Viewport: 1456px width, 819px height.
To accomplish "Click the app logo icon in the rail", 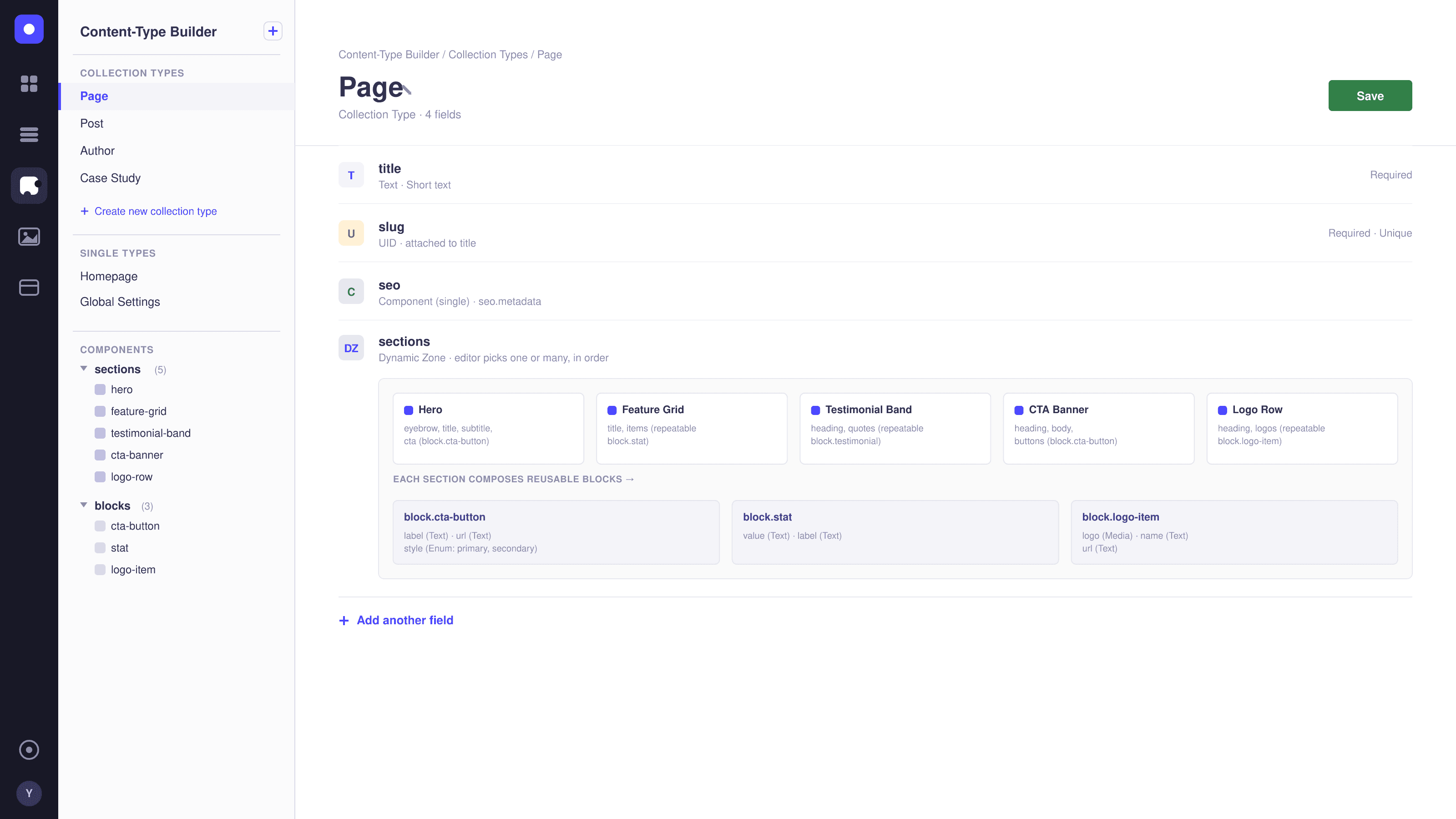I will click(x=29, y=29).
